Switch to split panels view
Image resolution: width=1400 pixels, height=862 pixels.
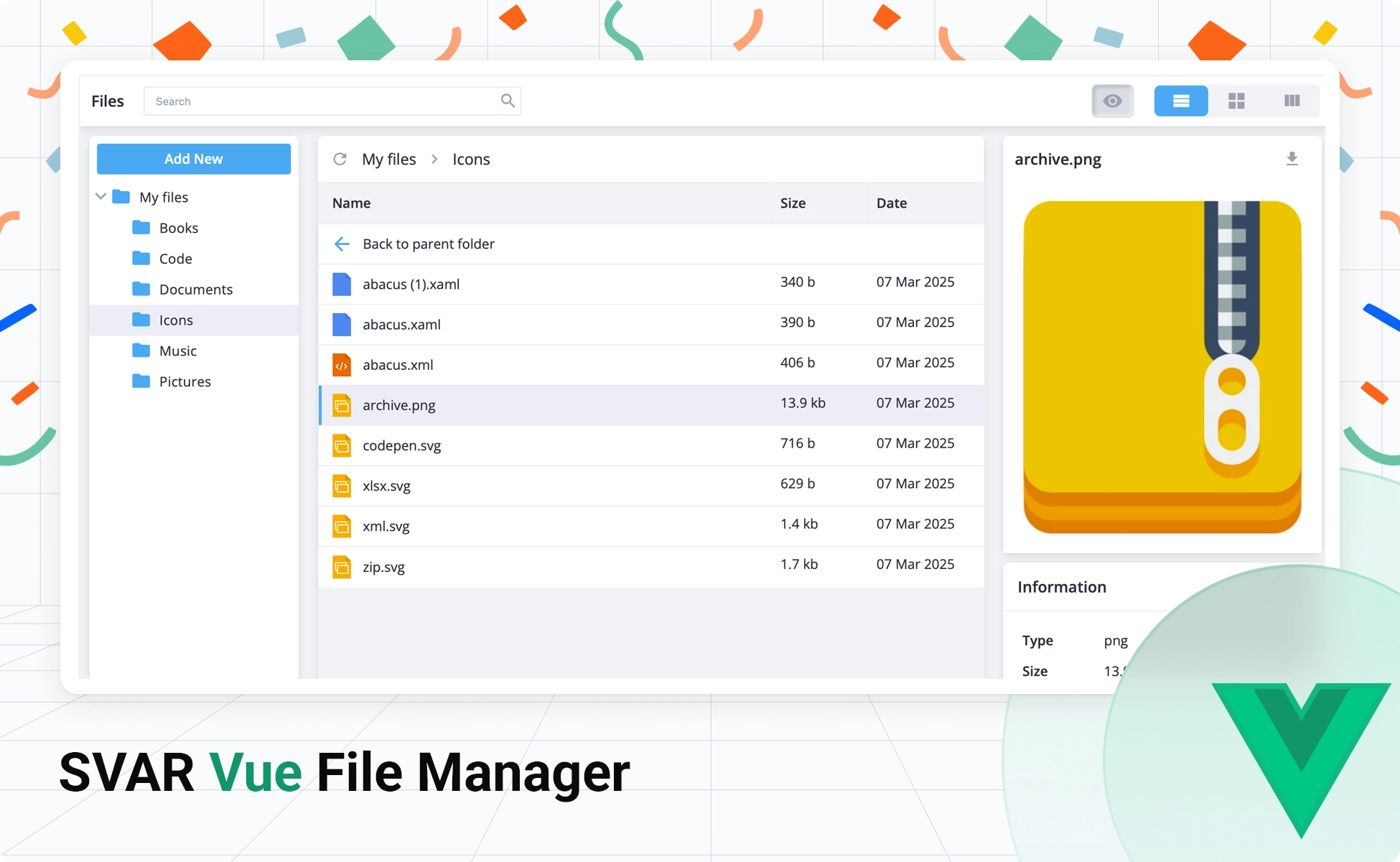coord(1292,101)
